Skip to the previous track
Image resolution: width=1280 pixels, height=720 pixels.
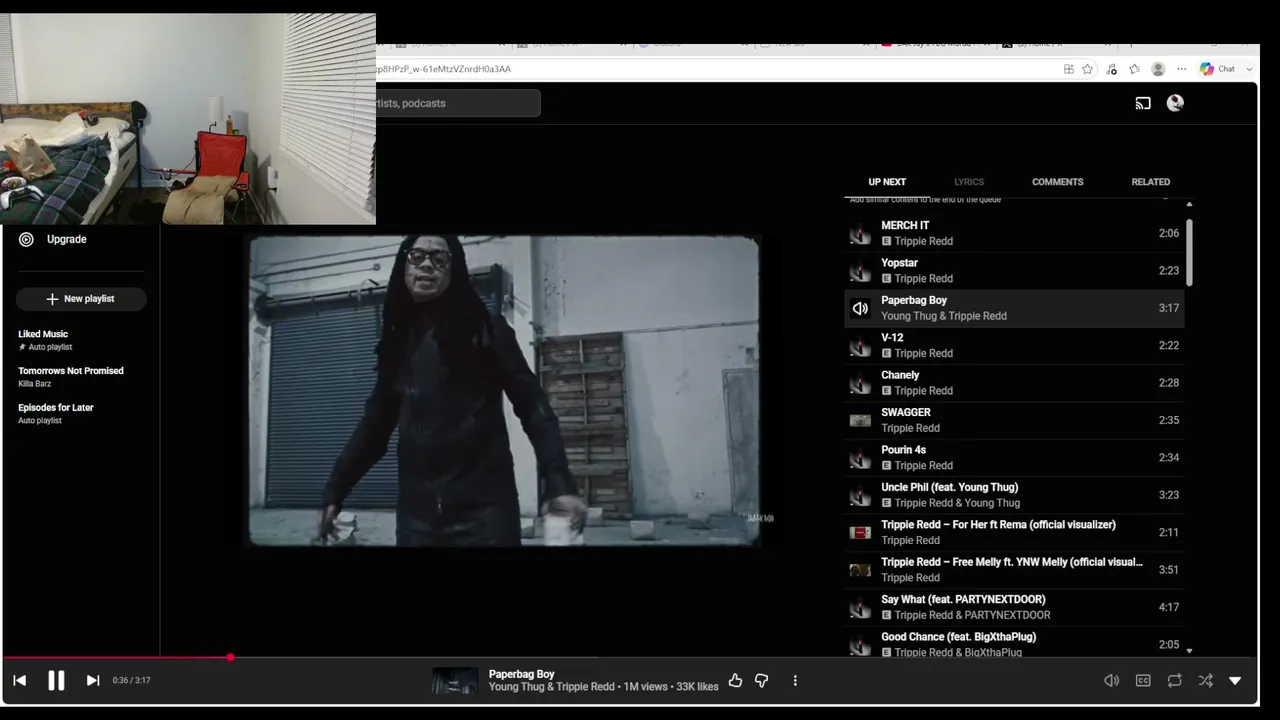(19, 681)
